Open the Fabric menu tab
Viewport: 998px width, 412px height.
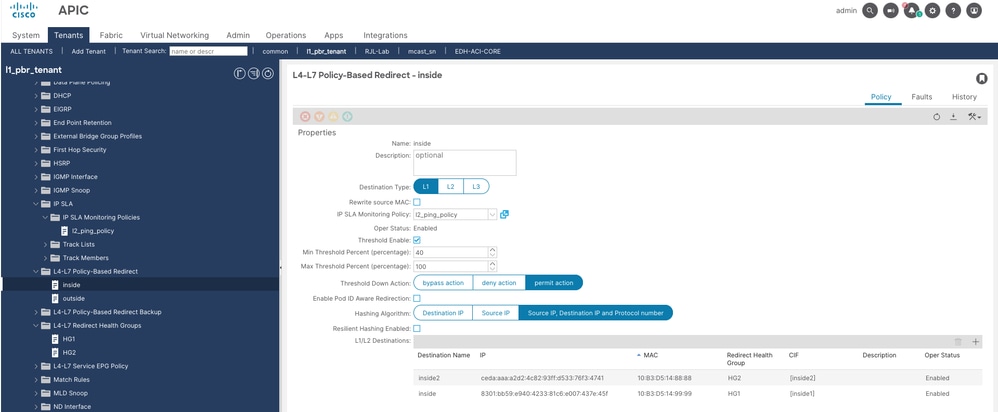click(111, 35)
